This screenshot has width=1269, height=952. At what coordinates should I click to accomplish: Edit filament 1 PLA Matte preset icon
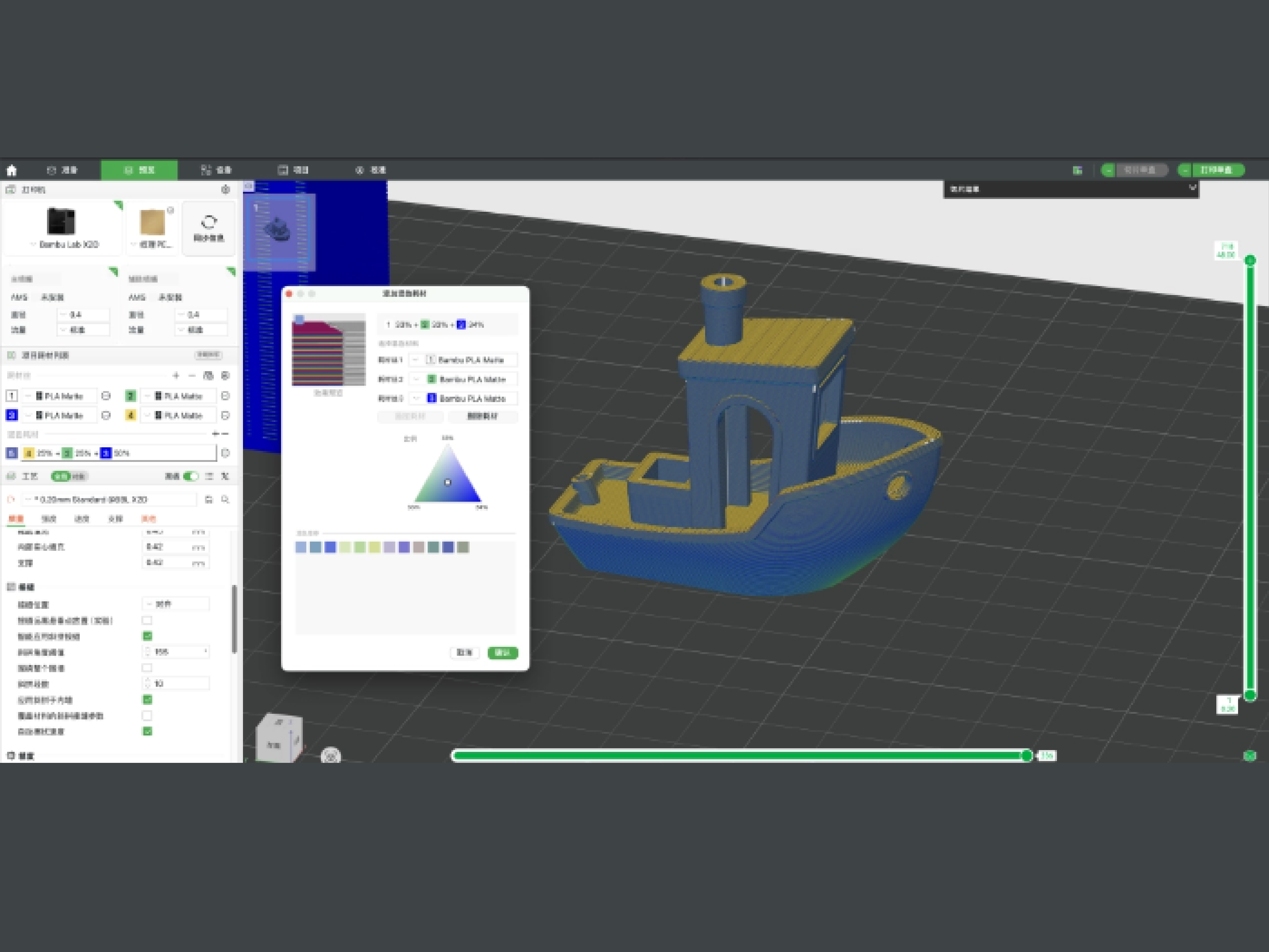coord(106,396)
